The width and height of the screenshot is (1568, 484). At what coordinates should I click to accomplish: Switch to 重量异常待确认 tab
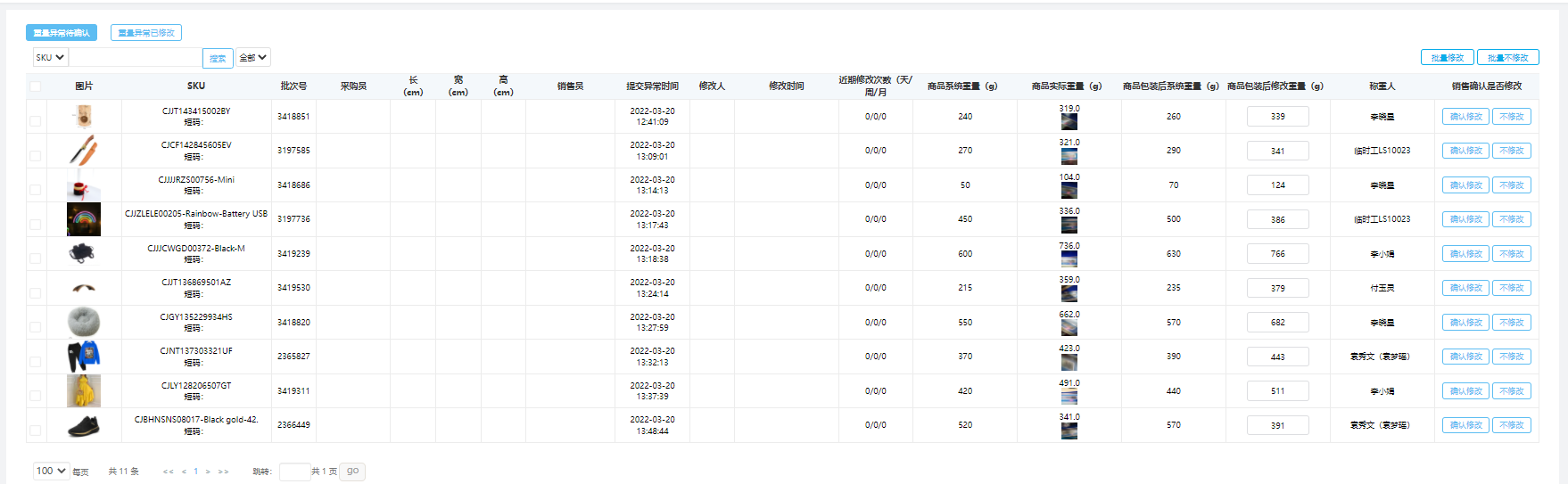tap(62, 33)
